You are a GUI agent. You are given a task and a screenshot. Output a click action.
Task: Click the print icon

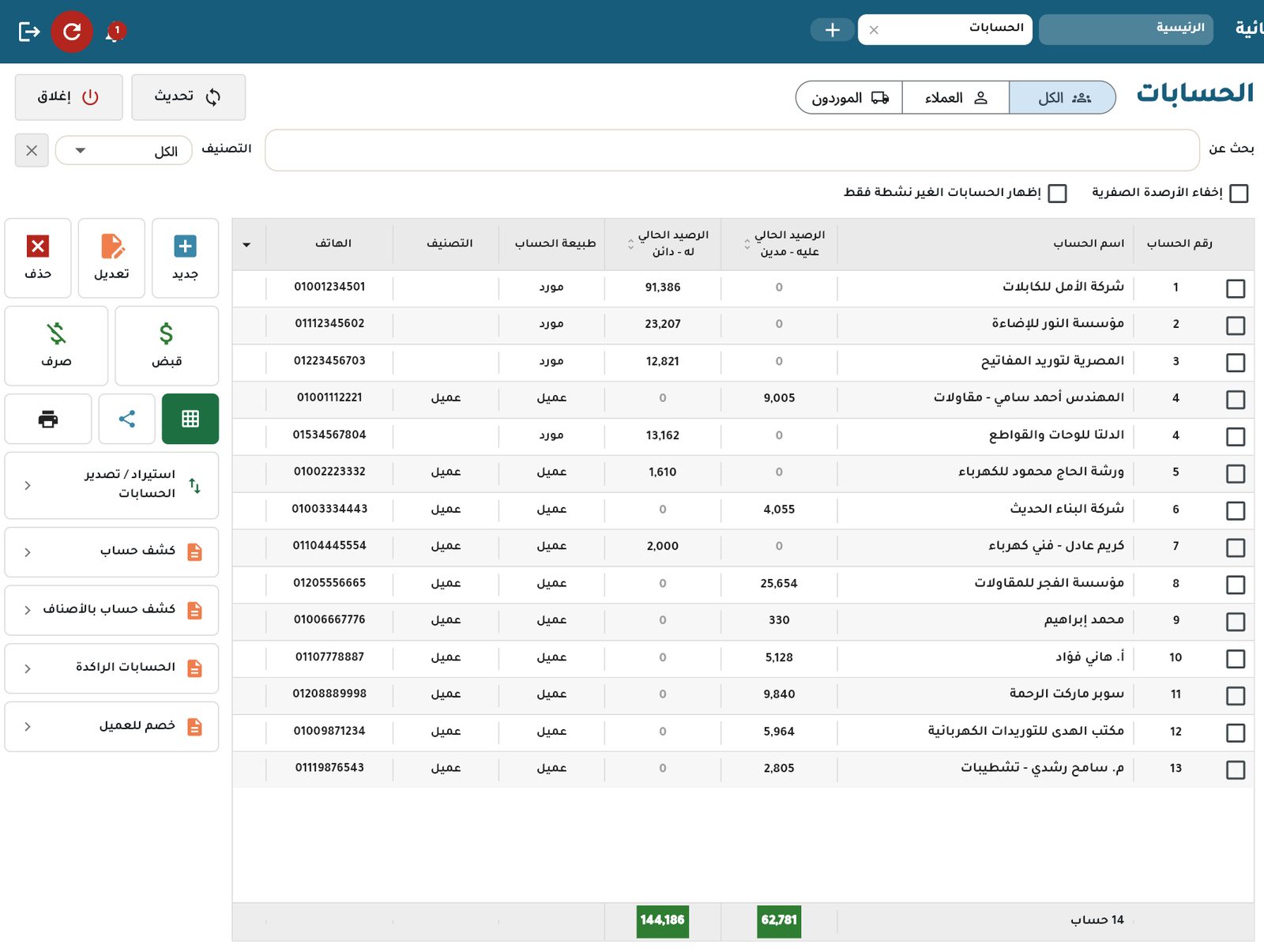click(x=48, y=419)
